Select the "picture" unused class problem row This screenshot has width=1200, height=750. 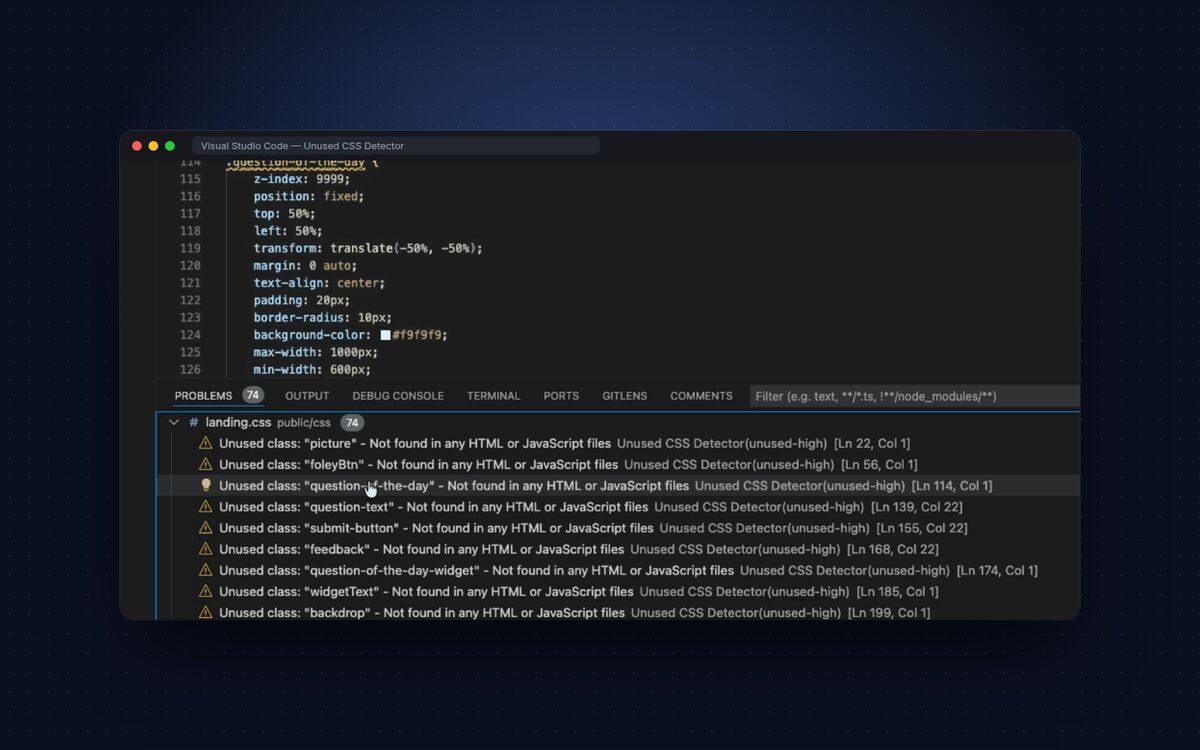[618, 443]
